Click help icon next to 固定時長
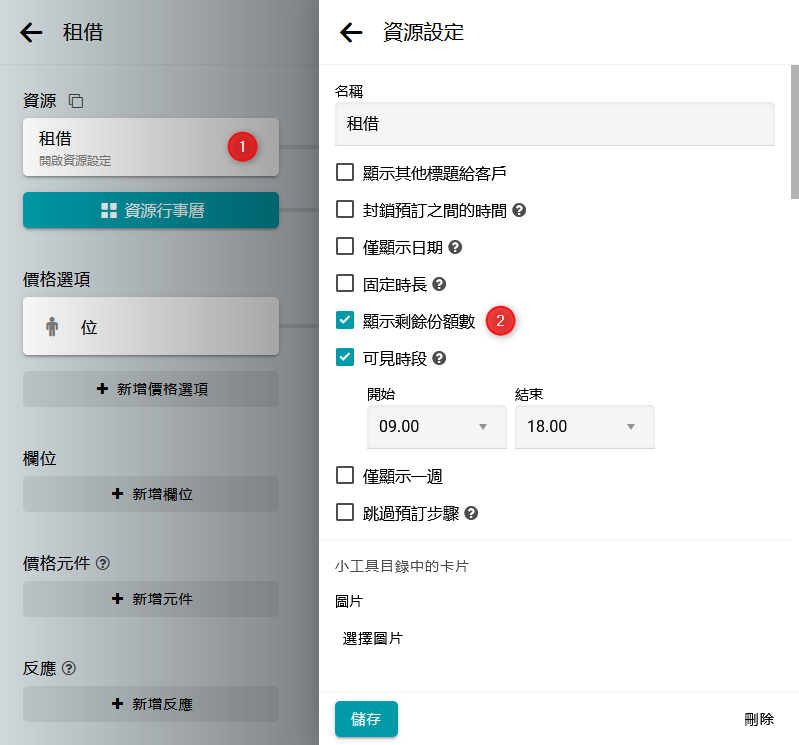The width and height of the screenshot is (799, 745). point(439,285)
